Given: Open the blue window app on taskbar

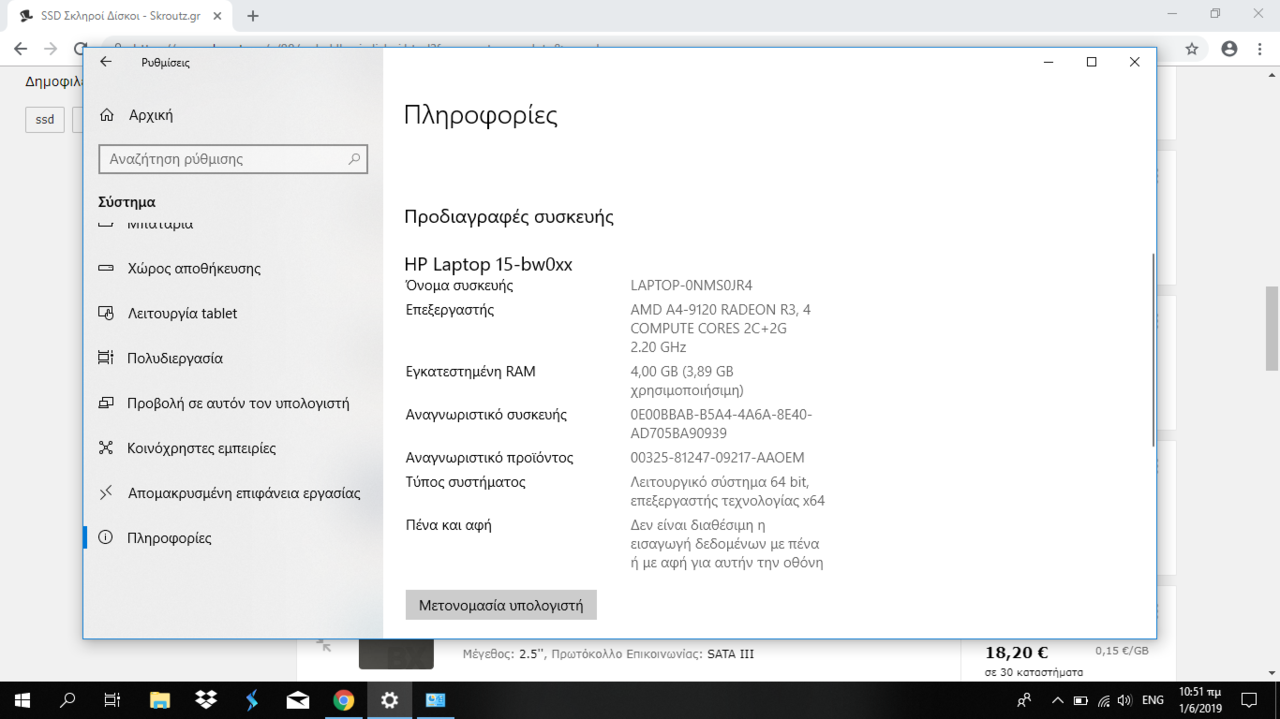Looking at the screenshot, I should (435, 700).
